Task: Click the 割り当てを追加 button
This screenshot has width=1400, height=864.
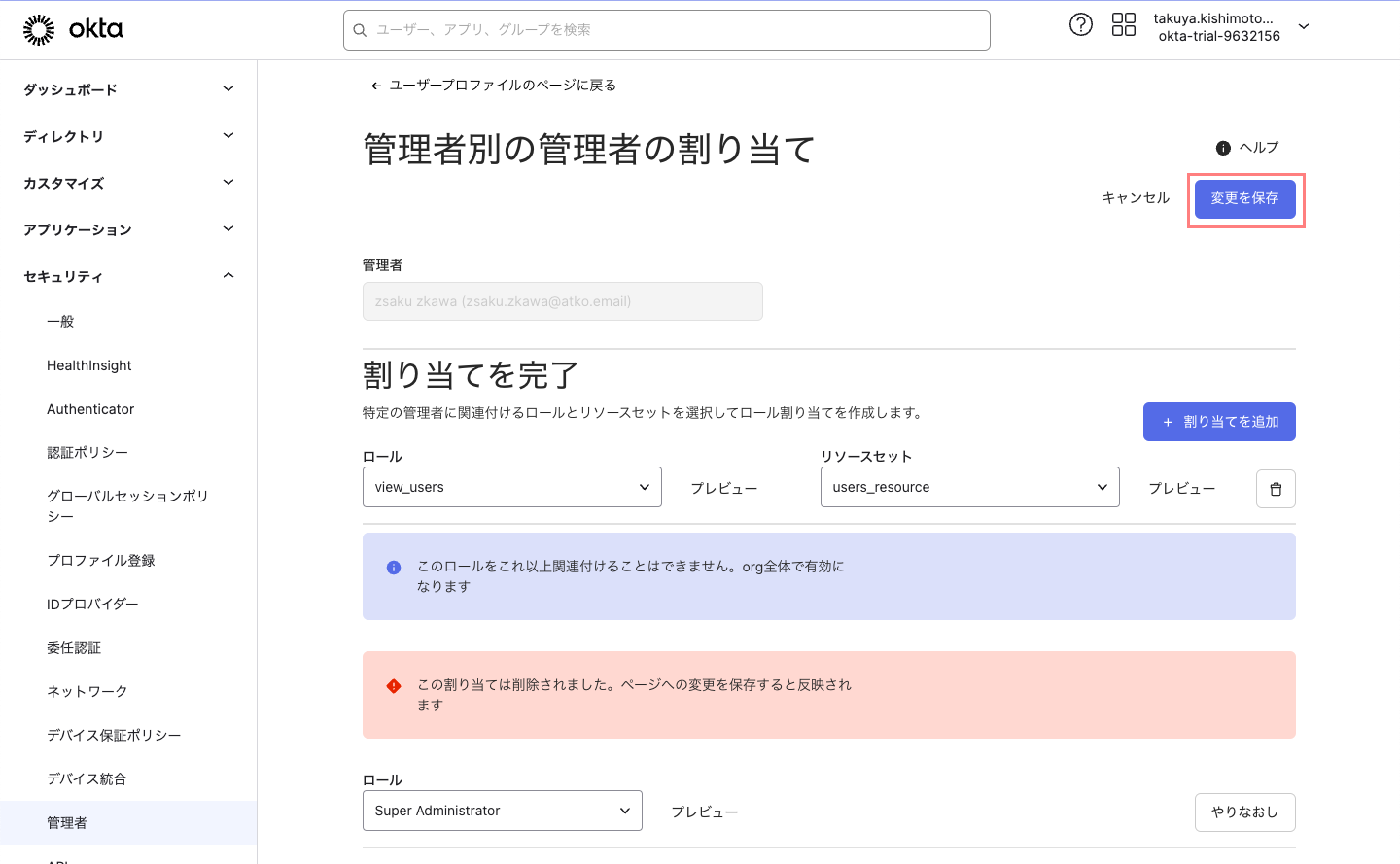Action: (x=1219, y=421)
